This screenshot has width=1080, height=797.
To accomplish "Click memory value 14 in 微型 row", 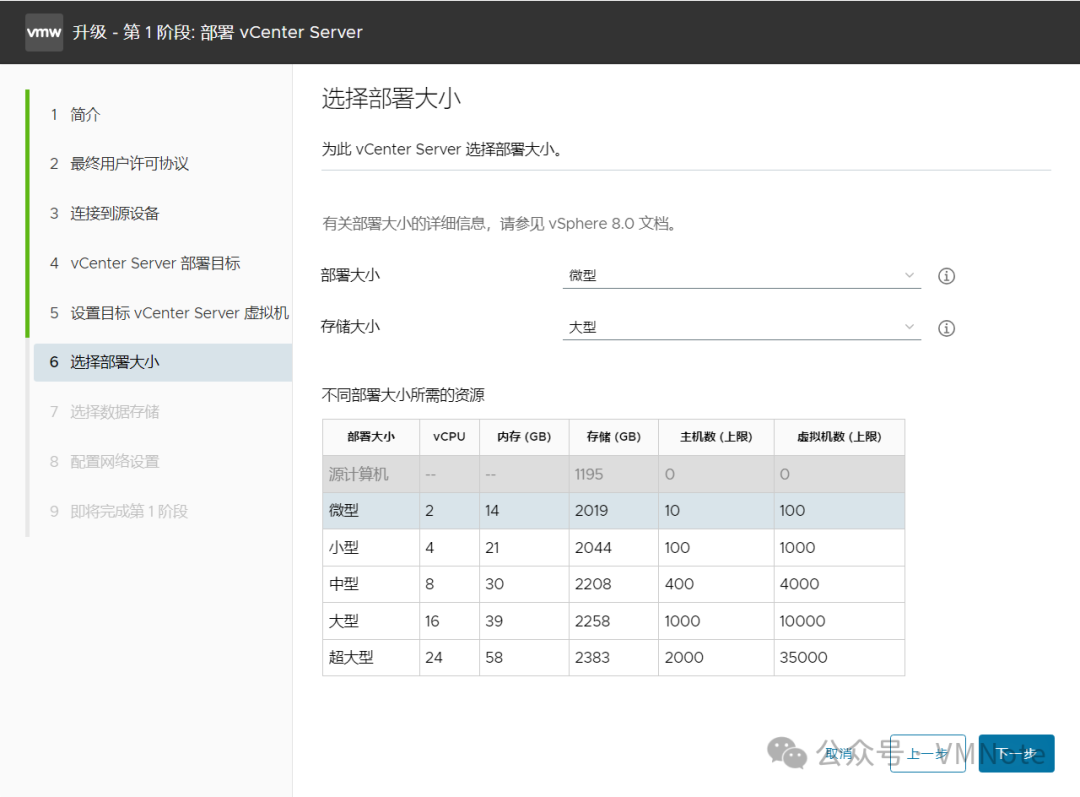I will point(492,510).
